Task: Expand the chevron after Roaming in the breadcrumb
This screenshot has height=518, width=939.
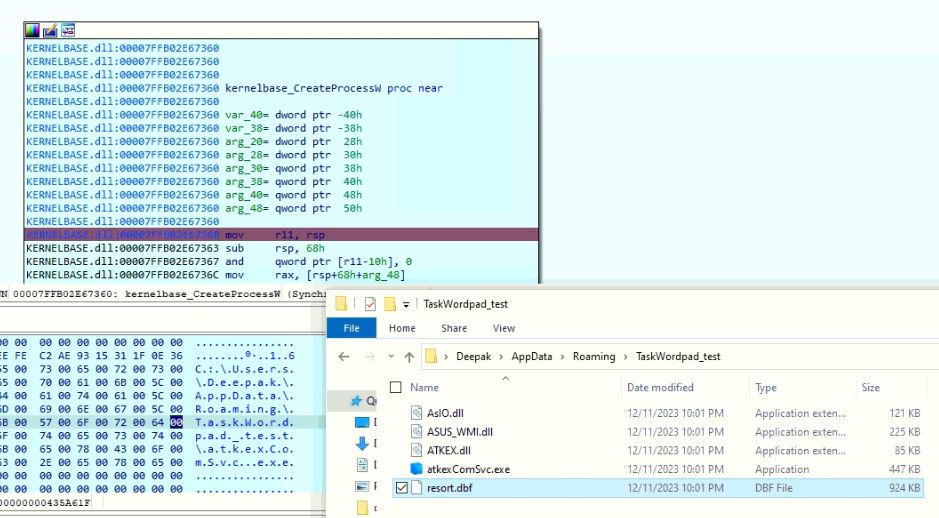Action: click(626, 357)
